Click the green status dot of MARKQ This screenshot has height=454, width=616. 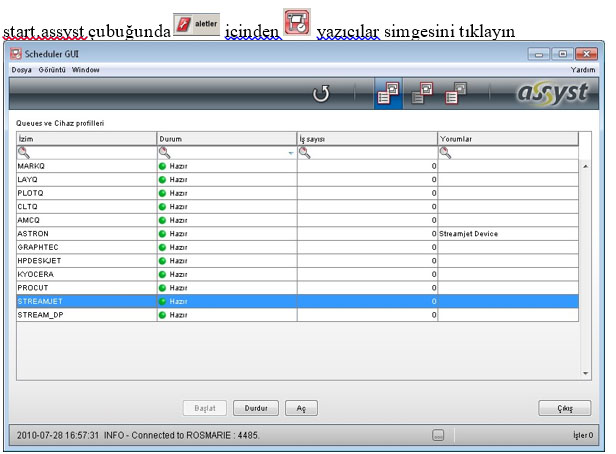[x=162, y=166]
